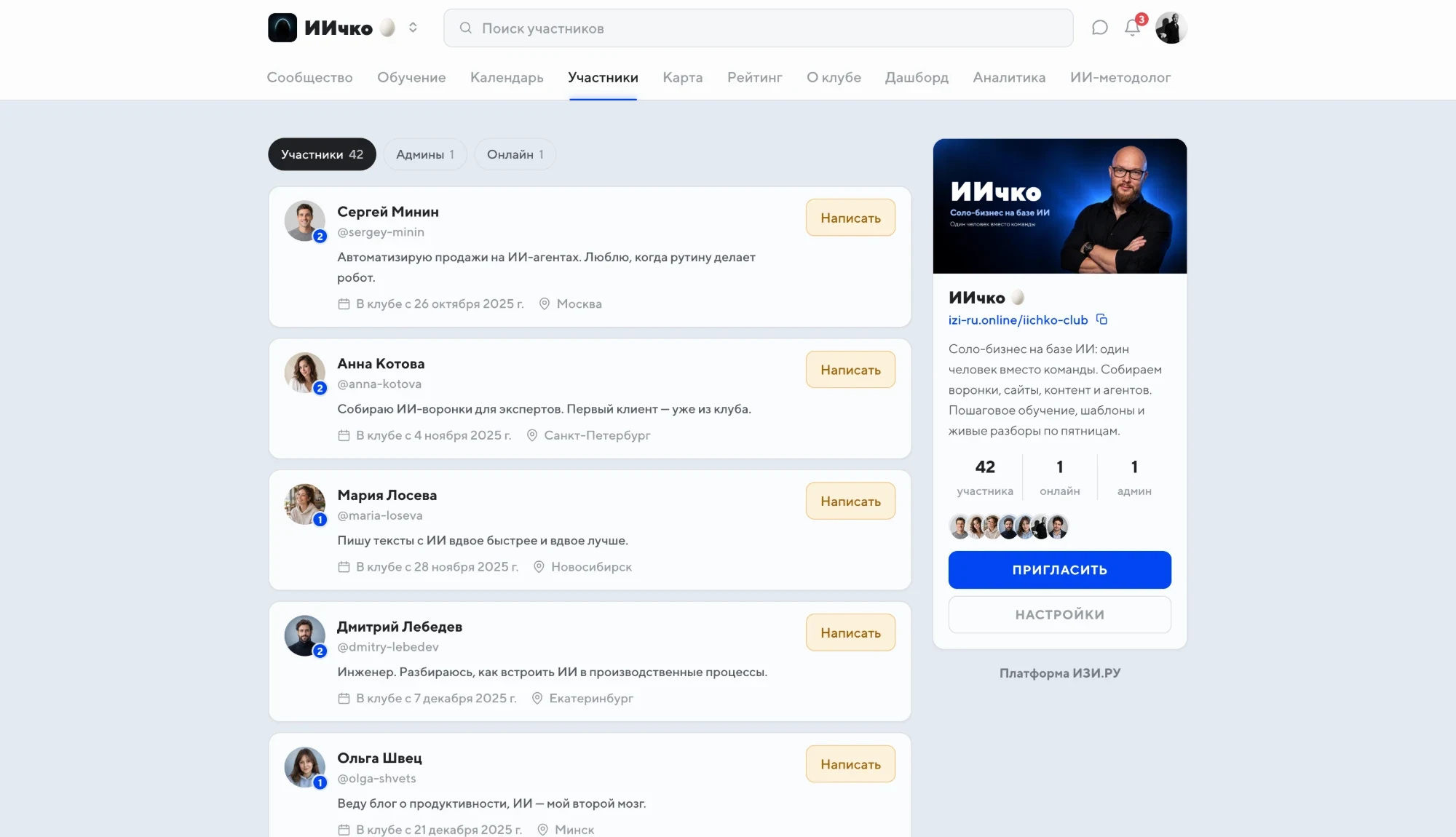Open Дмитрий Лебедев's avatar

tap(304, 635)
